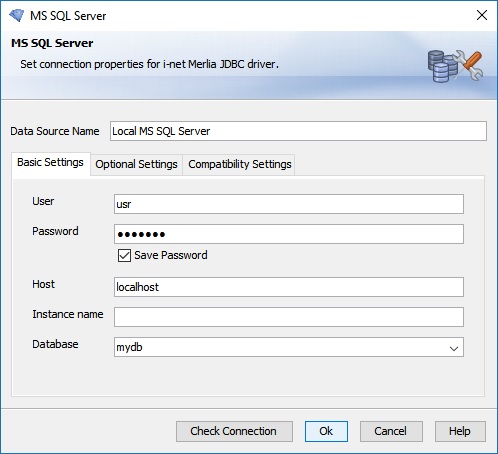Open the Optional Settings tab
Viewport: 498px width, 454px height.
(x=136, y=164)
